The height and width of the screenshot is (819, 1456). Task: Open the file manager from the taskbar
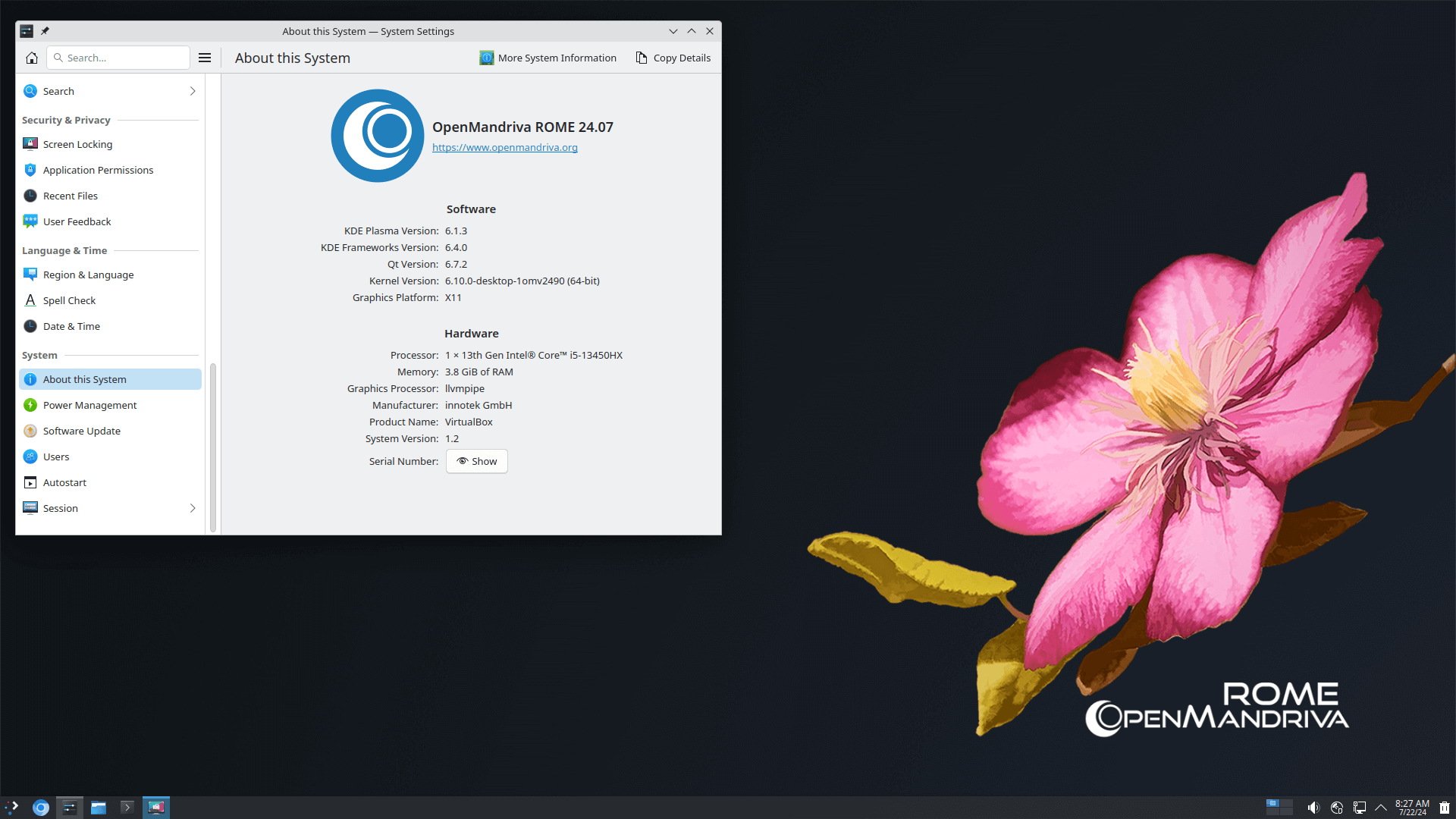pyautogui.click(x=98, y=807)
